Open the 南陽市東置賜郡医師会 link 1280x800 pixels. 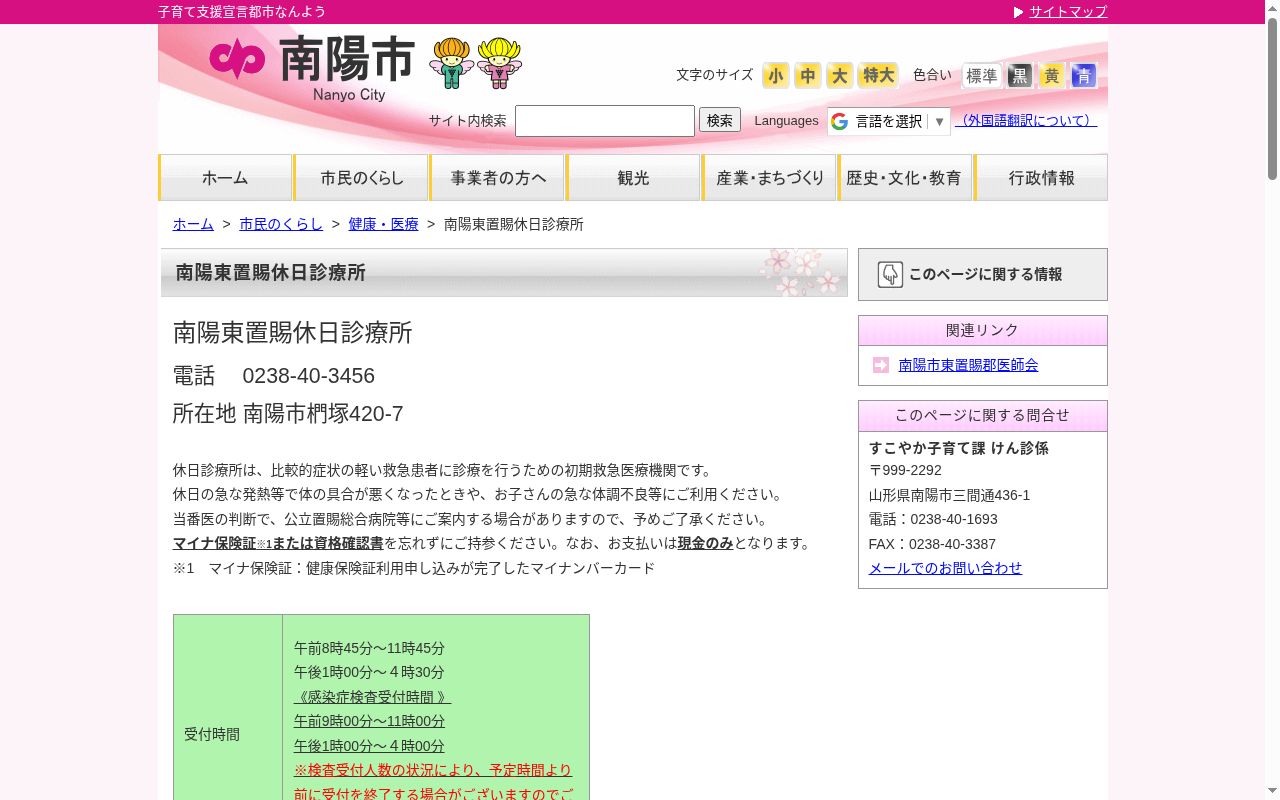click(968, 365)
